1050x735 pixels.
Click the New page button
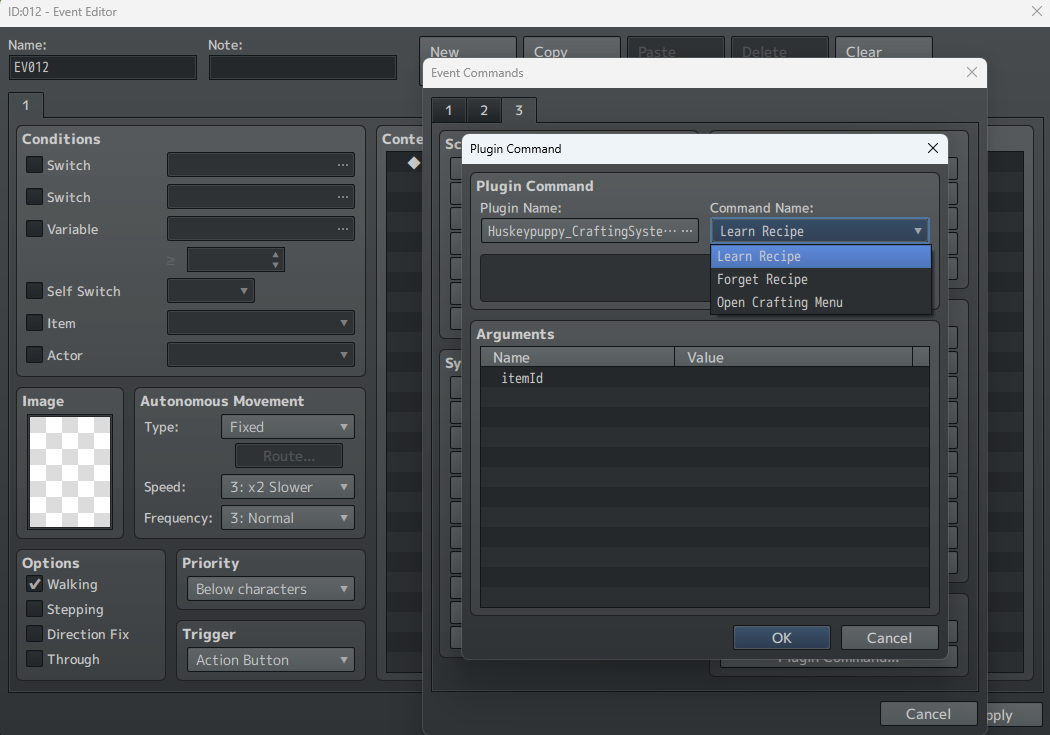pyautogui.click(x=468, y=48)
